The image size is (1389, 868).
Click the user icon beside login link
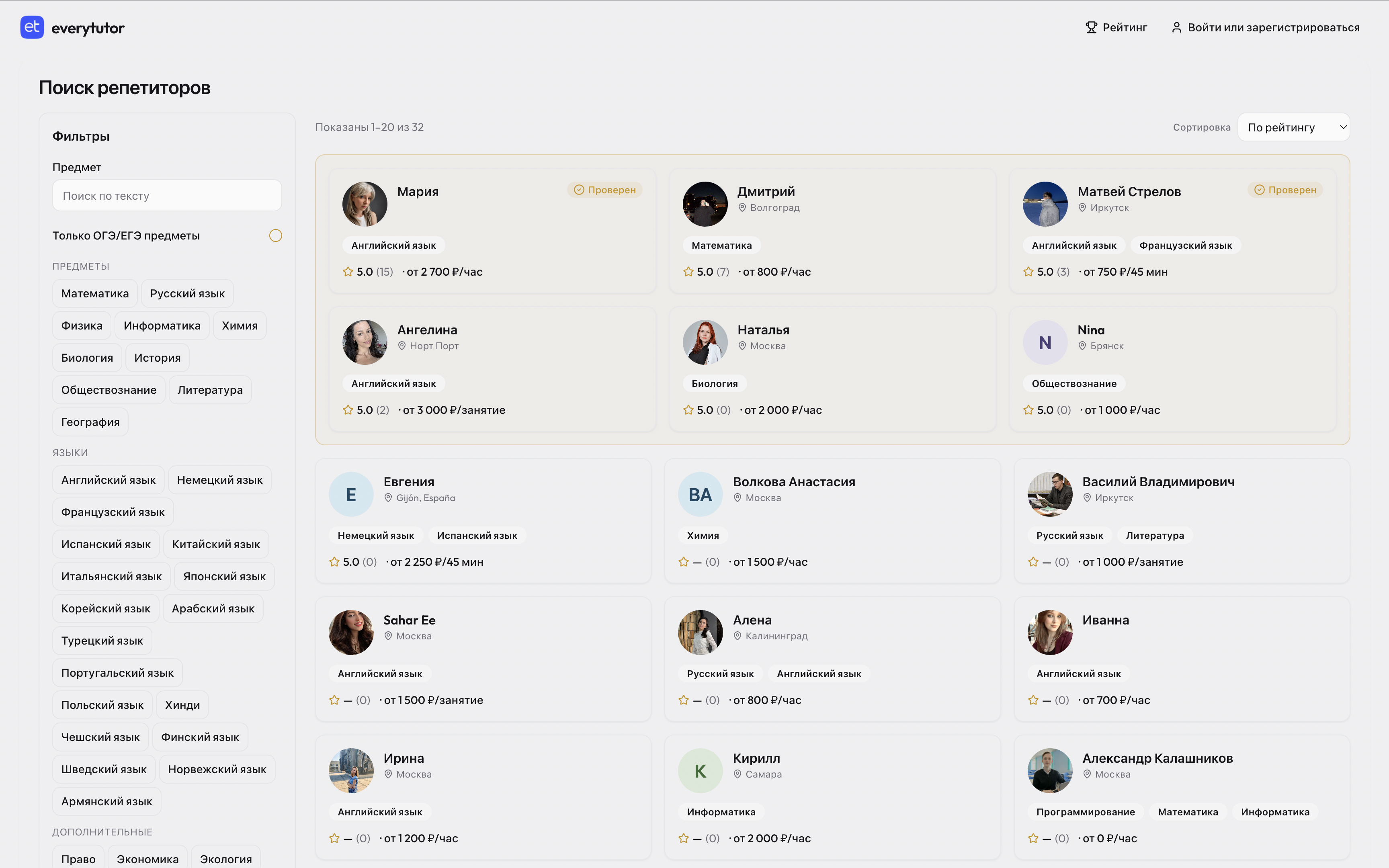pos(1176,28)
